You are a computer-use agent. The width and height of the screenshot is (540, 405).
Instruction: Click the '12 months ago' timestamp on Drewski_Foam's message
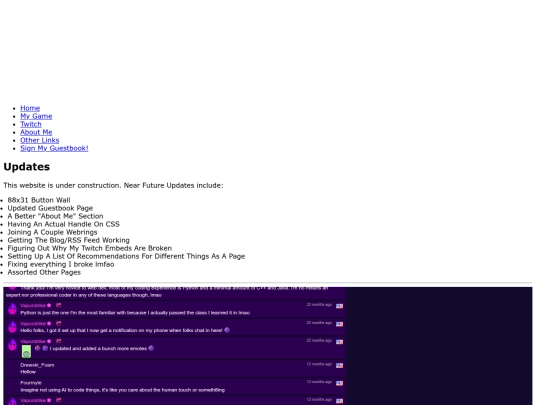319,364
